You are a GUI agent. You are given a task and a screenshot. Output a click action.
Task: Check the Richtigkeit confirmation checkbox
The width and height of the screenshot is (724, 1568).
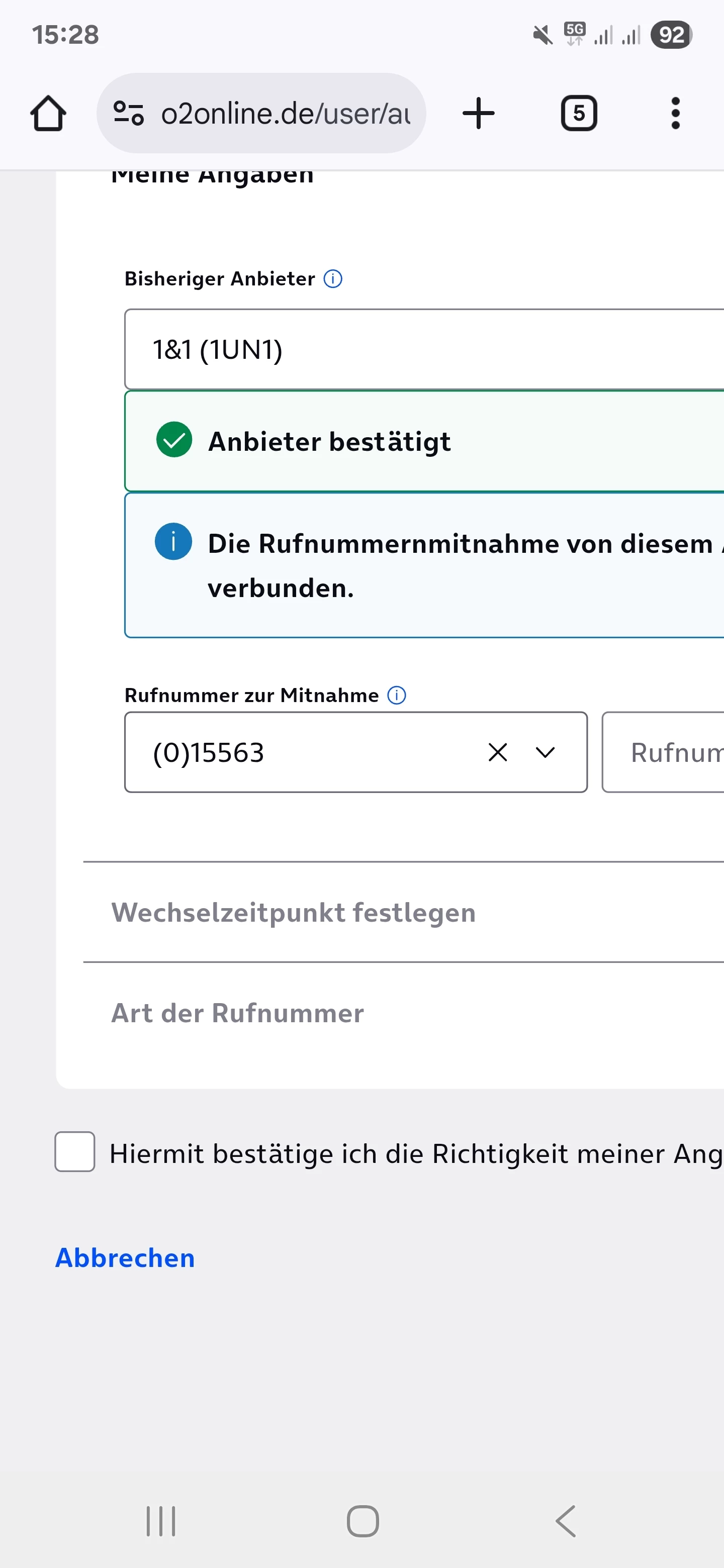tap(75, 1152)
